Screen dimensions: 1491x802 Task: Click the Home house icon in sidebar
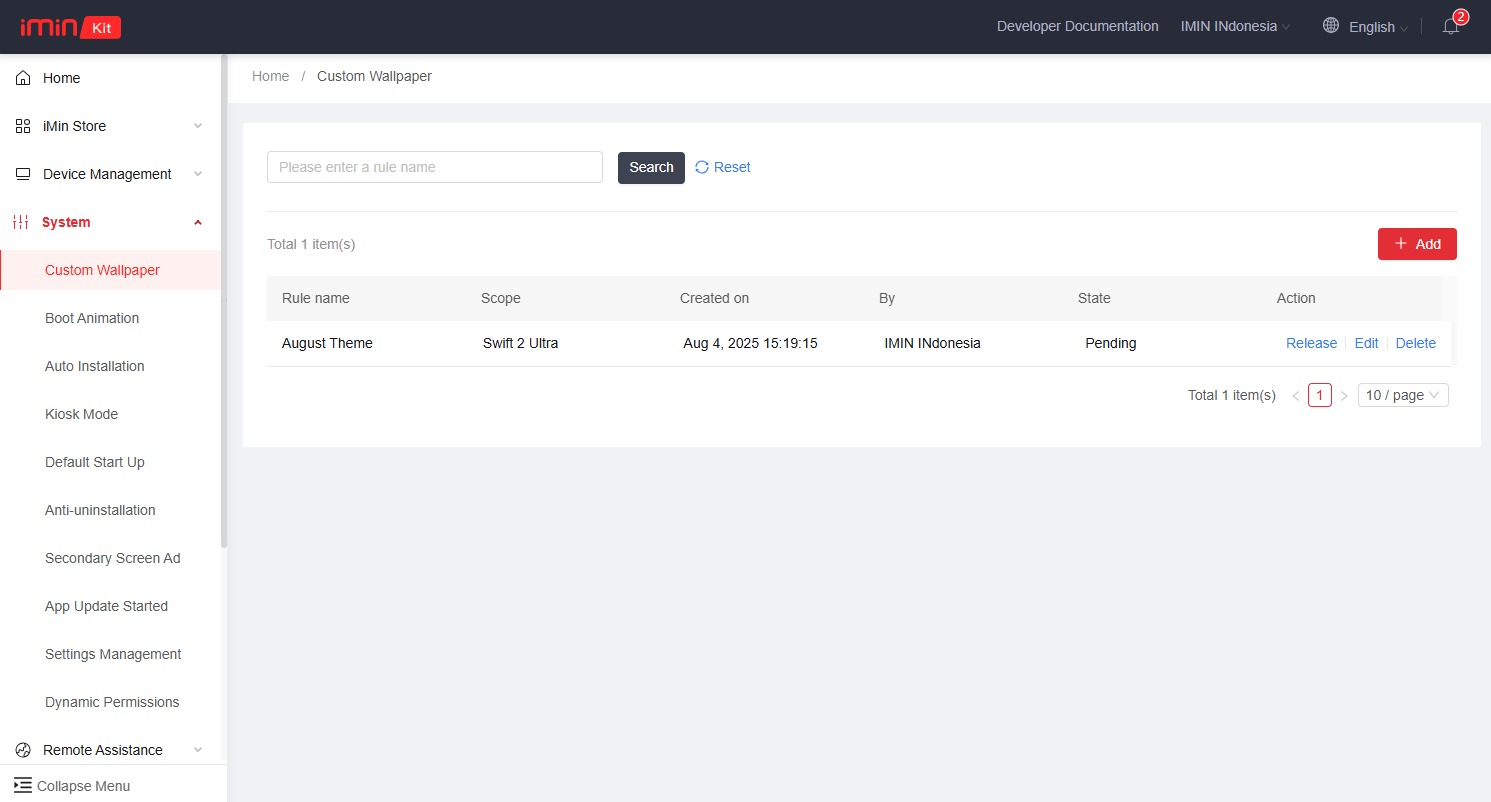point(23,78)
